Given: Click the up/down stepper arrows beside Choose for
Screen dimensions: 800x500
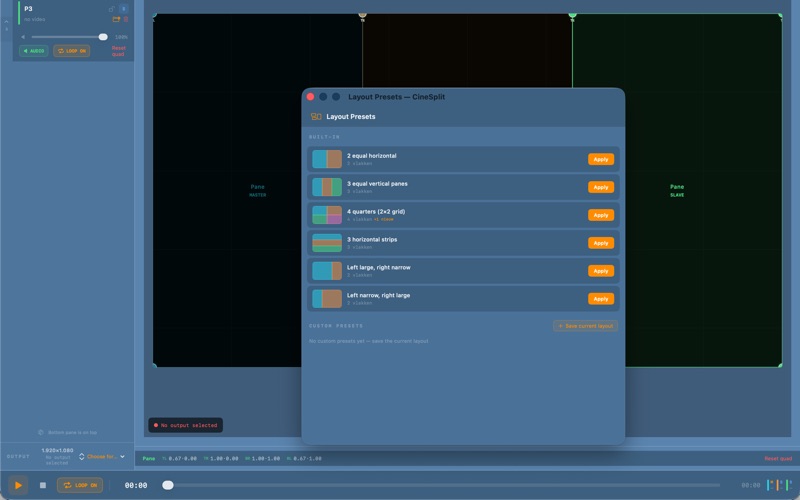Looking at the screenshot, I should (81, 457).
